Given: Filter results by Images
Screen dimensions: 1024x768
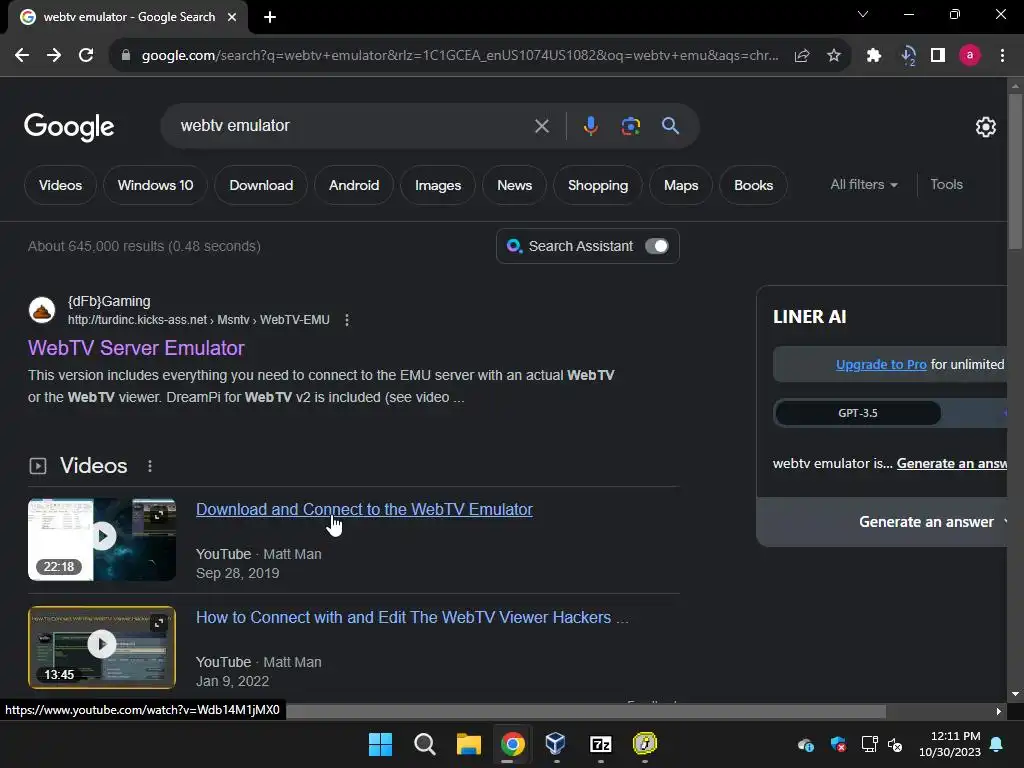Looking at the screenshot, I should tap(438, 185).
